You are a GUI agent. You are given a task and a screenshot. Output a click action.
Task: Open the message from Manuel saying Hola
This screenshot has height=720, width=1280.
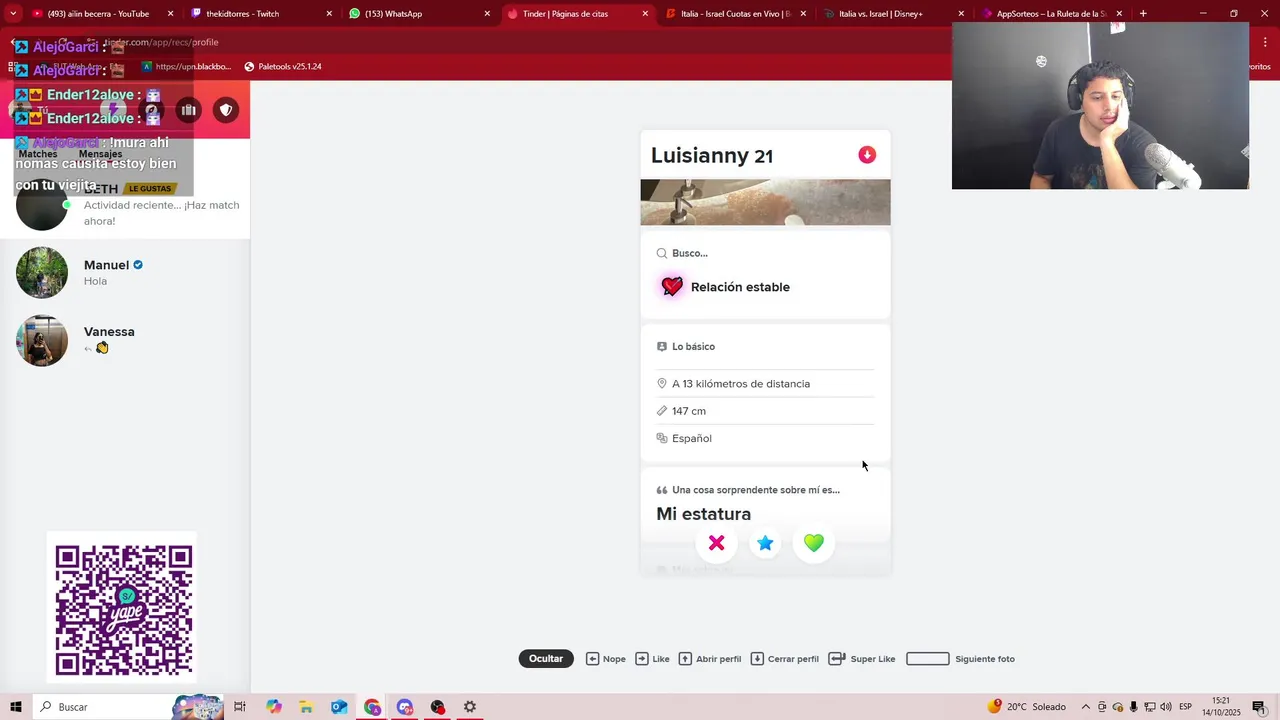(125, 272)
